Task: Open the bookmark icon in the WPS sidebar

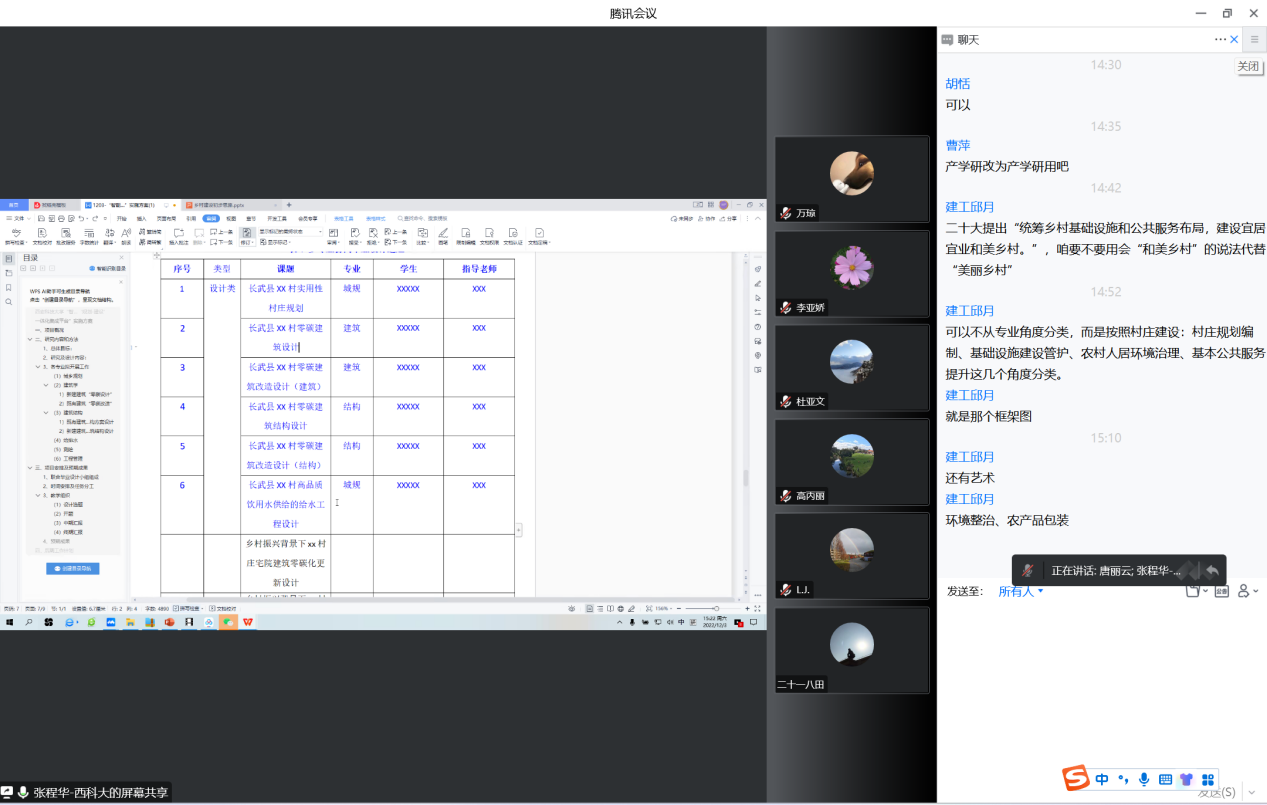Action: tap(8, 288)
